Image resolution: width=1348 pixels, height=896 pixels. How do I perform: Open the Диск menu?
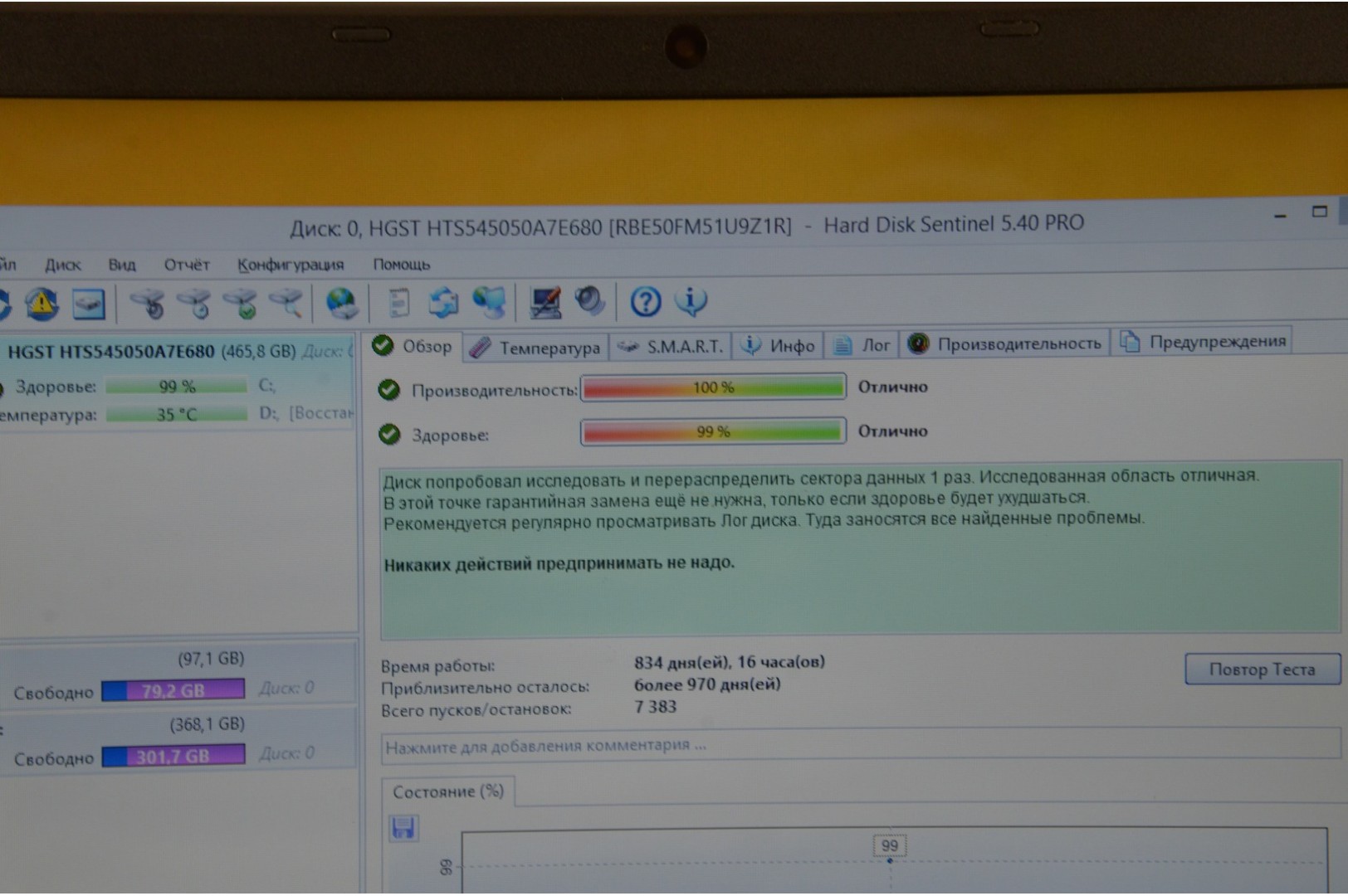click(x=62, y=265)
